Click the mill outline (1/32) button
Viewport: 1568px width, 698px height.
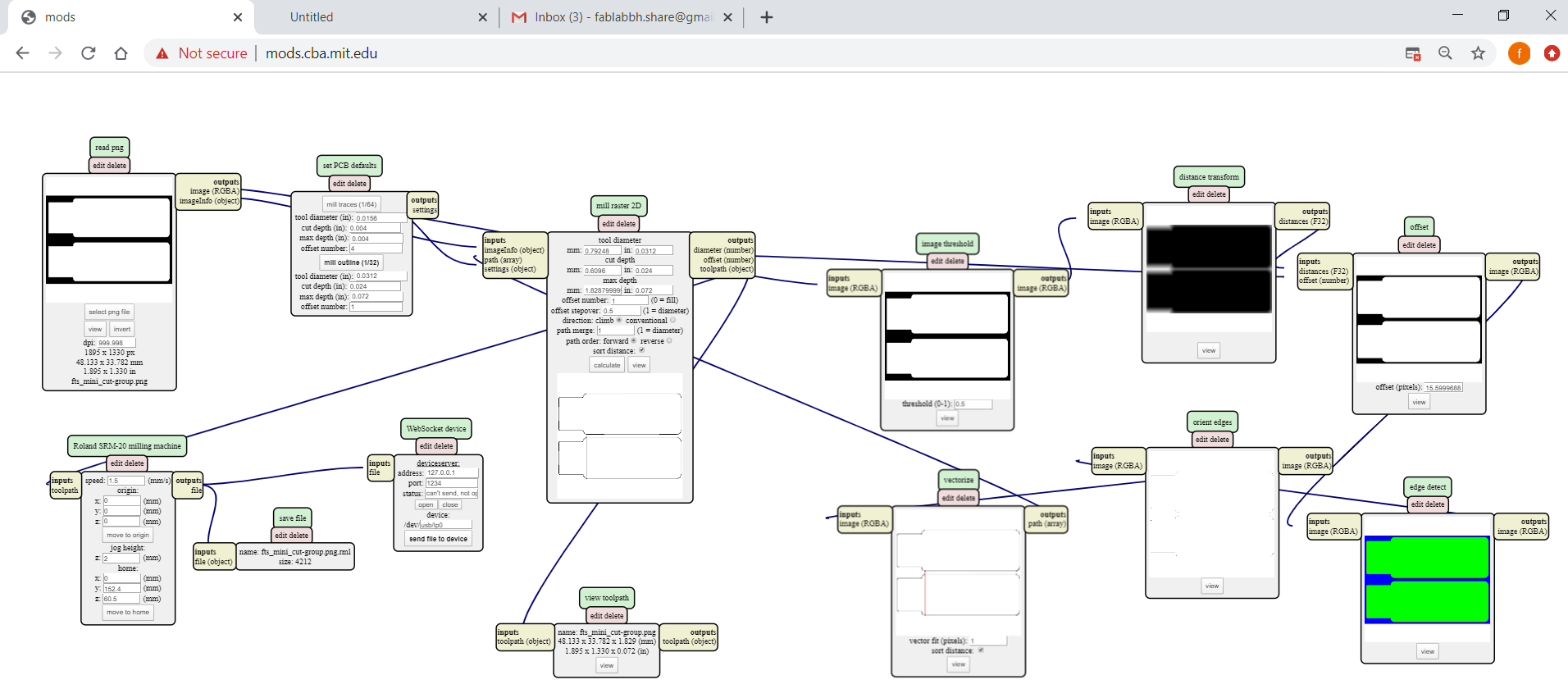click(x=351, y=262)
